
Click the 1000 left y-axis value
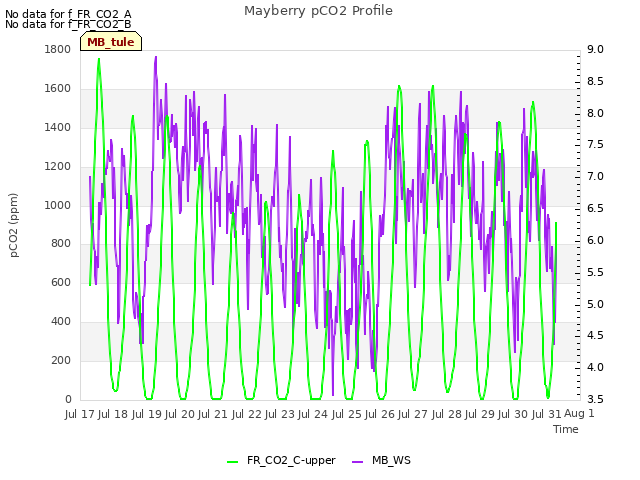[x=58, y=205]
